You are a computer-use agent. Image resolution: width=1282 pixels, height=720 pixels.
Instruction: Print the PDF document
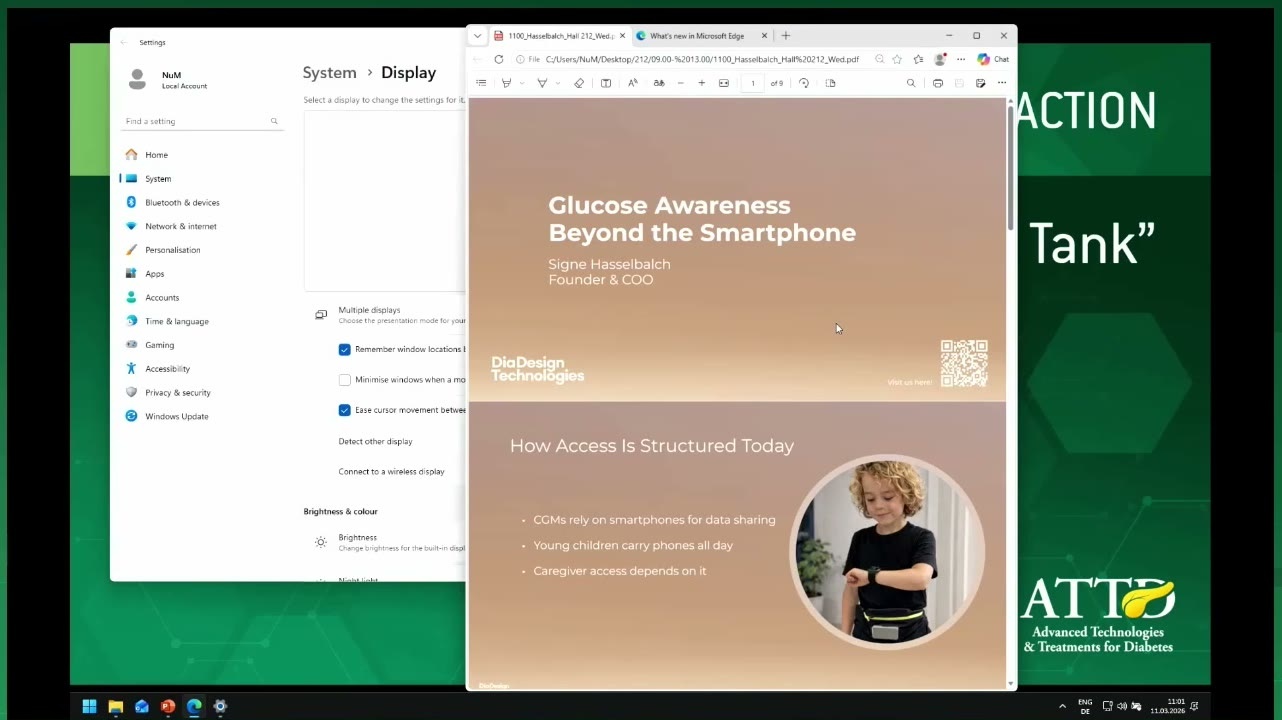coord(938,83)
